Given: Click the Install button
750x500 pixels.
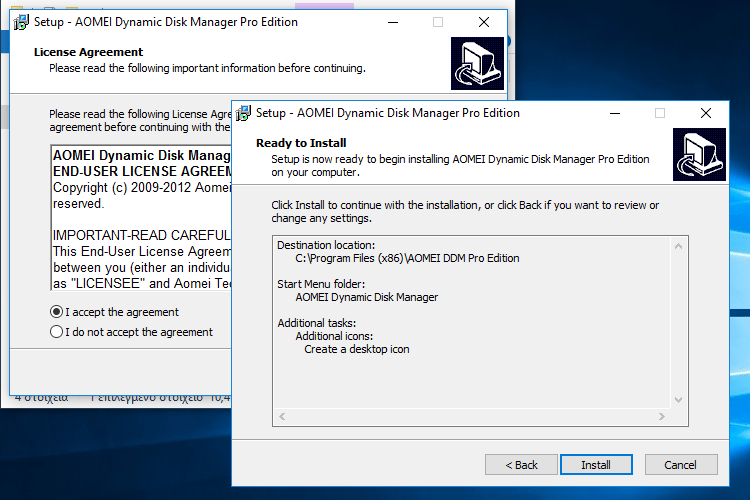Looking at the screenshot, I should (596, 465).
